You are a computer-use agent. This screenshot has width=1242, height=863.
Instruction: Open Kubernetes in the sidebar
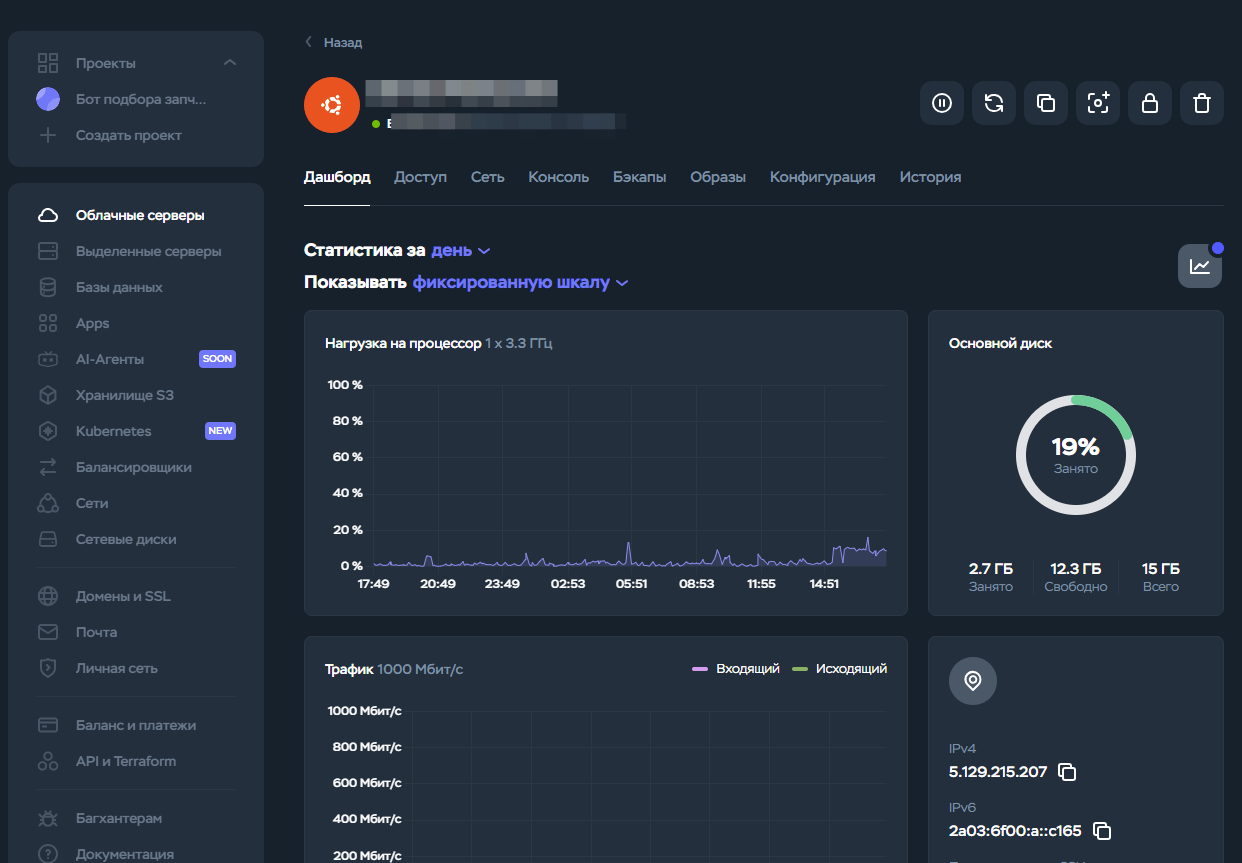[113, 431]
